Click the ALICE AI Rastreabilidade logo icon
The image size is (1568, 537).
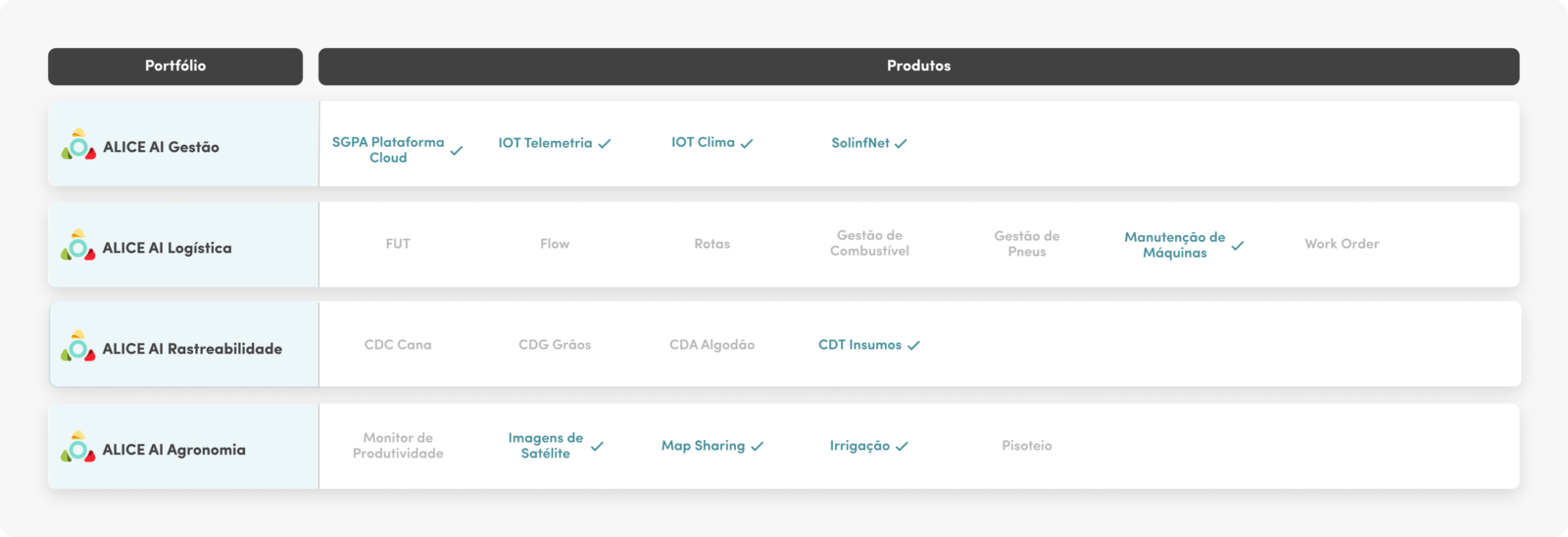click(78, 346)
